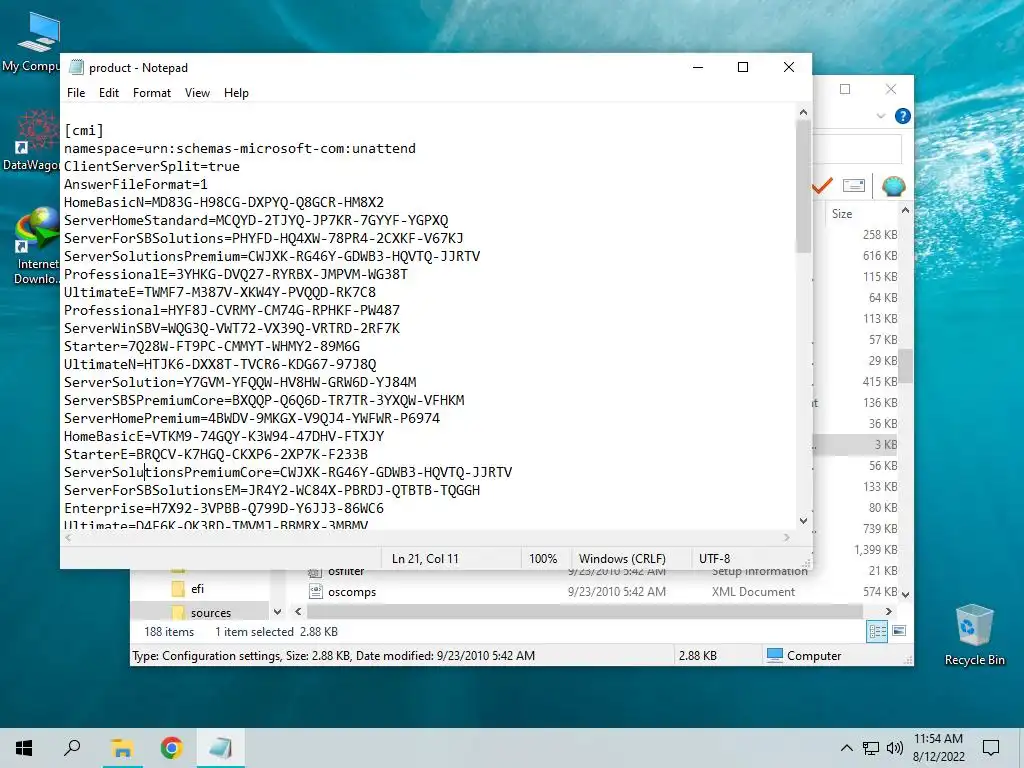Click Explorer file list scroll down arrow

click(905, 594)
